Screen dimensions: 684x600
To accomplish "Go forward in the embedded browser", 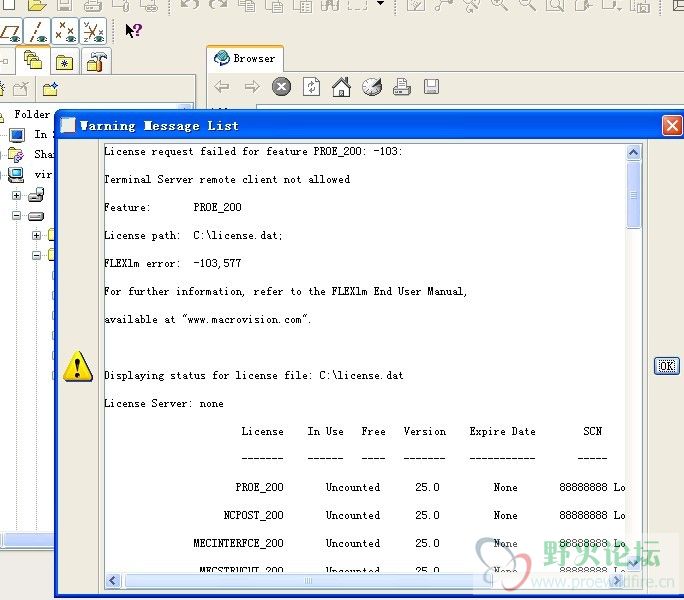I will [x=252, y=86].
